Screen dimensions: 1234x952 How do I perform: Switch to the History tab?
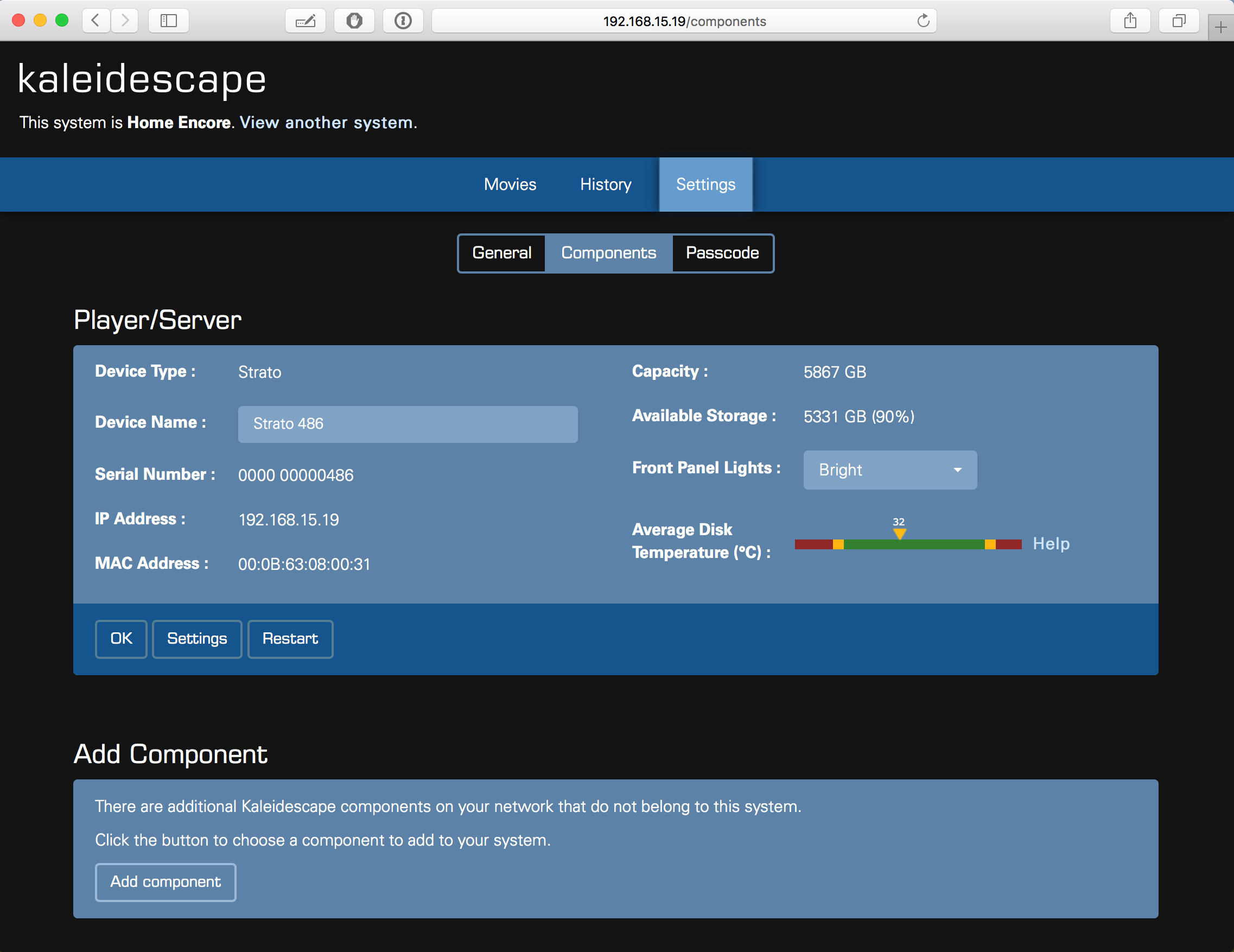(605, 184)
